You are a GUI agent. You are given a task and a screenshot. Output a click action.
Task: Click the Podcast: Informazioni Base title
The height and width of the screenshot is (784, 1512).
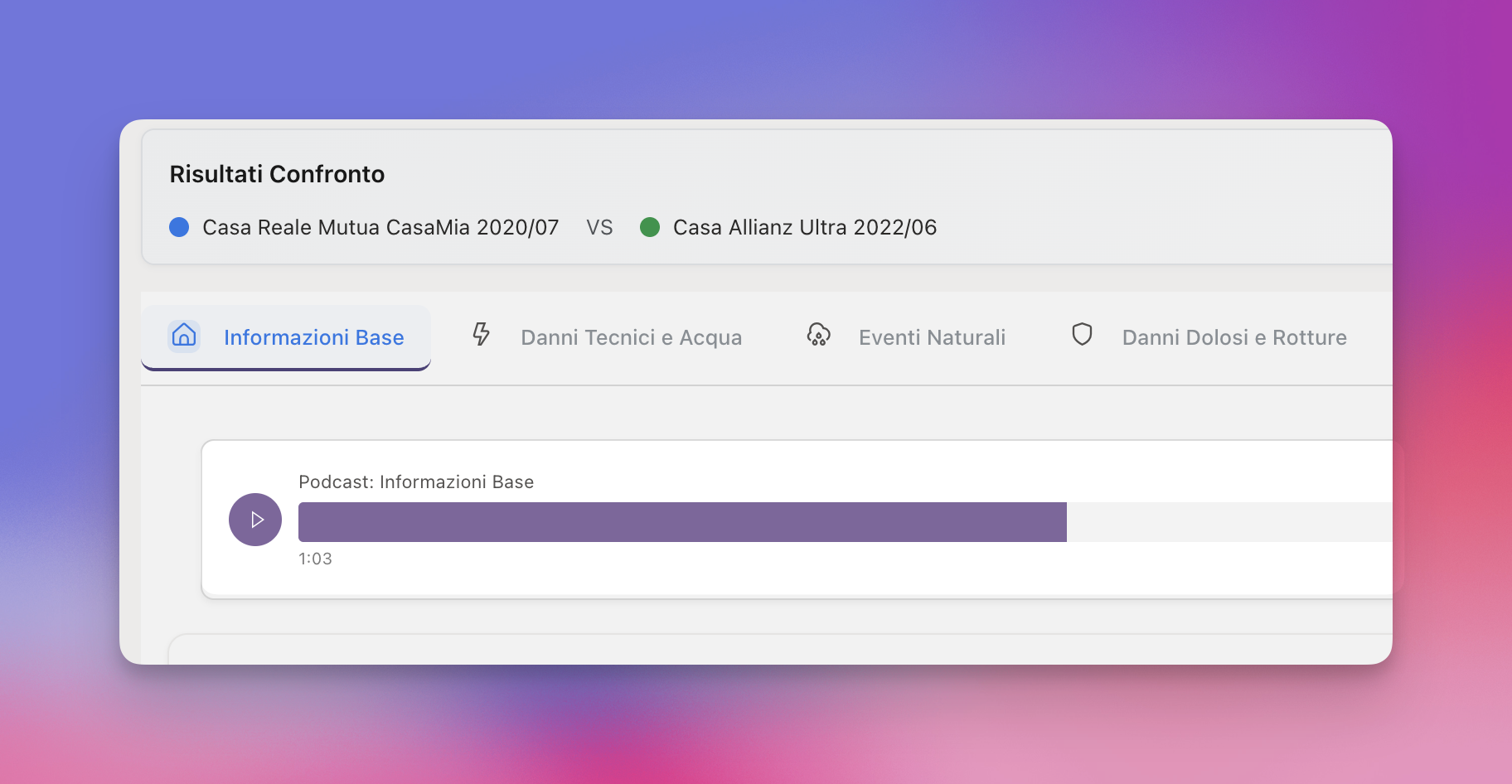[x=416, y=482]
